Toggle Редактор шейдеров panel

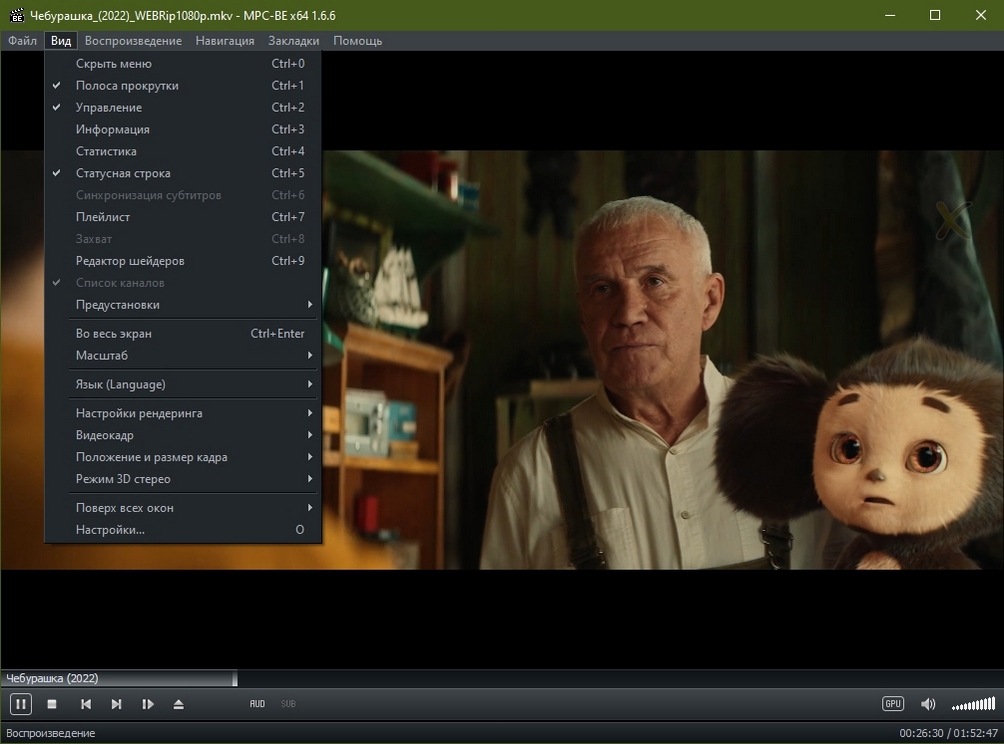(x=183, y=261)
